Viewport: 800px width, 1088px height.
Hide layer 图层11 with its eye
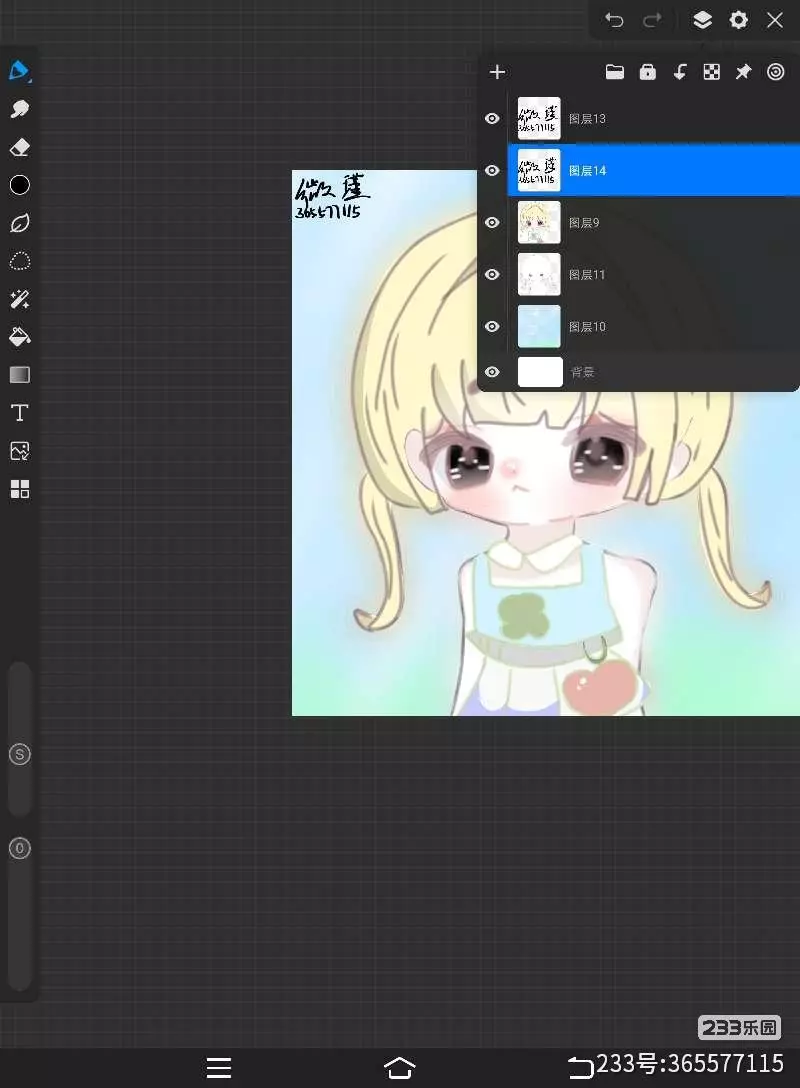[492, 275]
